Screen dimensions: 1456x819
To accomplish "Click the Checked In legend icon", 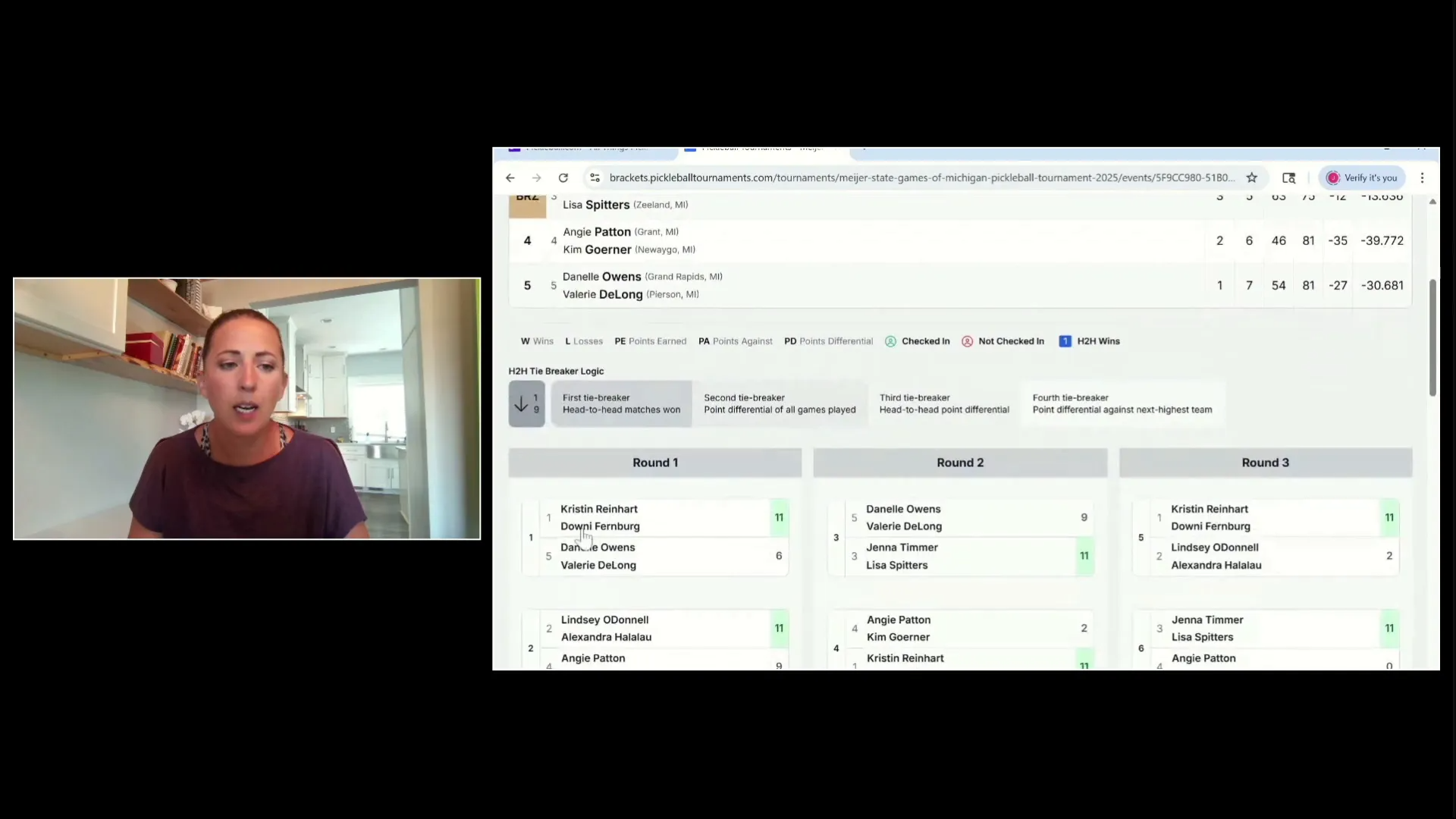I will click(x=890, y=341).
